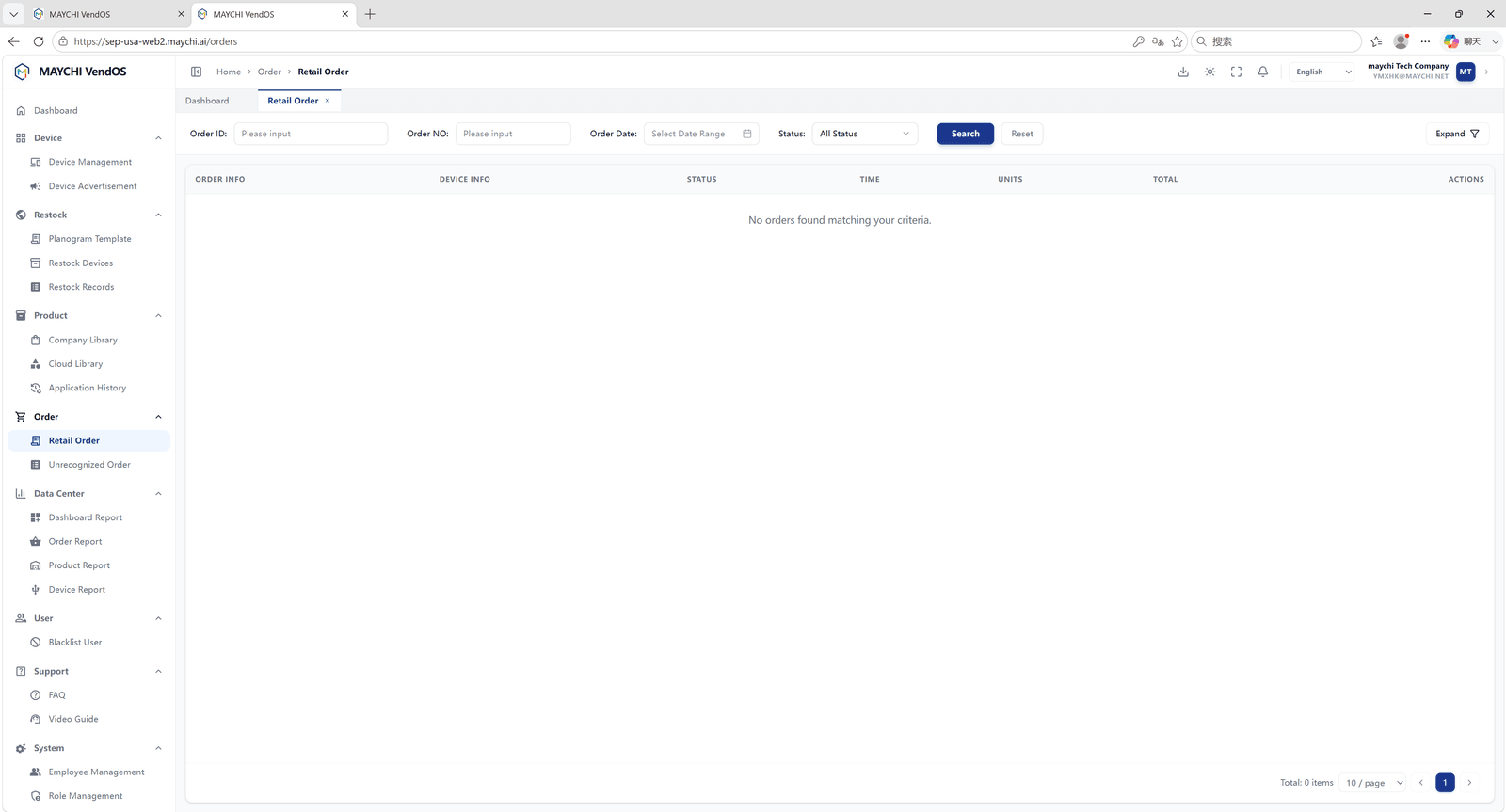Click the browser search box

click(1276, 41)
